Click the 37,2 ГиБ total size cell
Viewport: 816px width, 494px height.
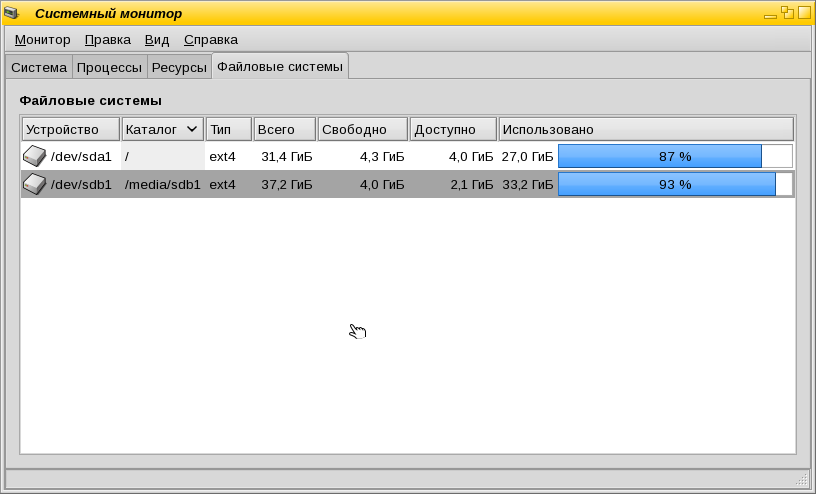287,184
